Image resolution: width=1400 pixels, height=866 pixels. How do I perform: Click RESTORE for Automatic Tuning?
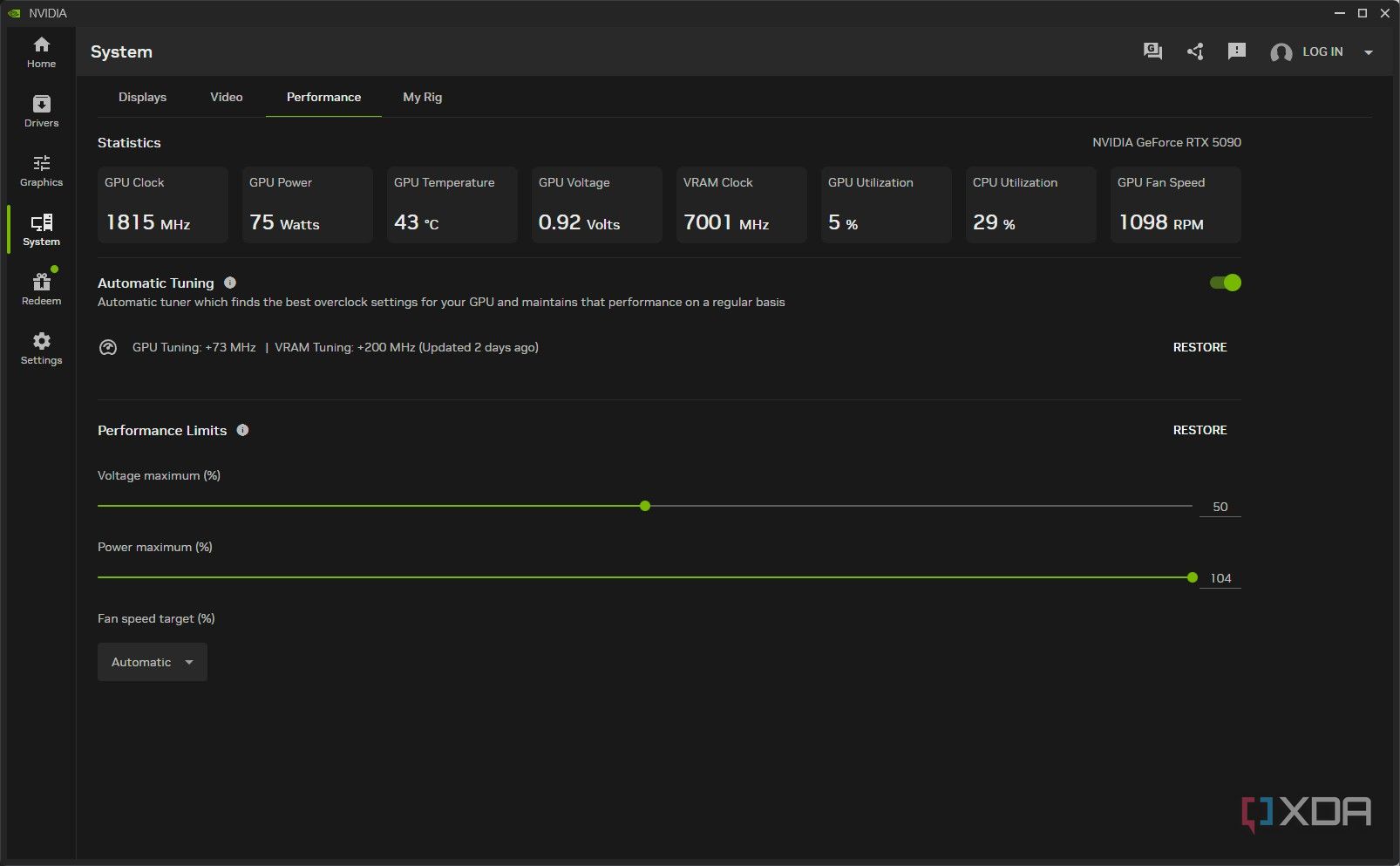(x=1200, y=347)
